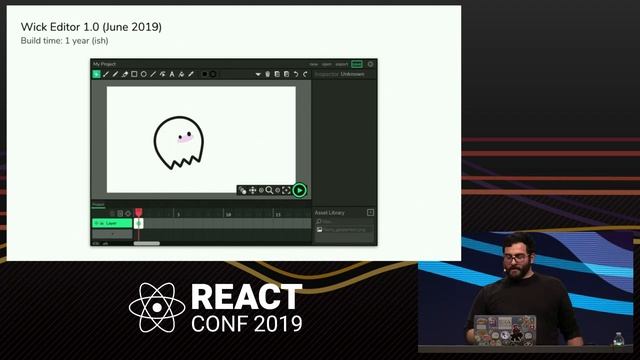Click the Undo arrow

(296, 74)
